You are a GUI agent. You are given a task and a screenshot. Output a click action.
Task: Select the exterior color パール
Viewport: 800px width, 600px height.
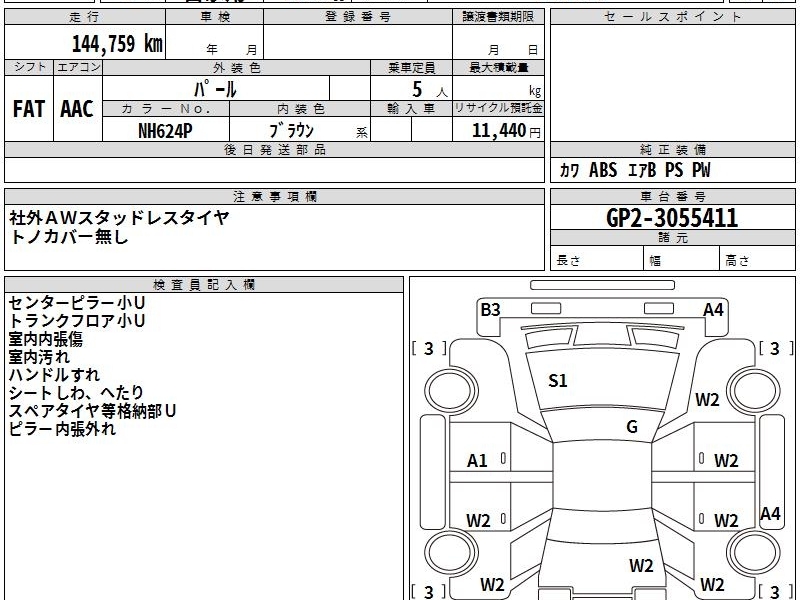coord(215,89)
